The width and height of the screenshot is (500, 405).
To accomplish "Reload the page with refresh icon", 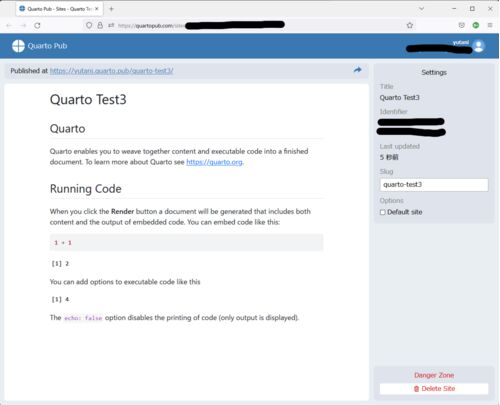I will click(37, 25).
